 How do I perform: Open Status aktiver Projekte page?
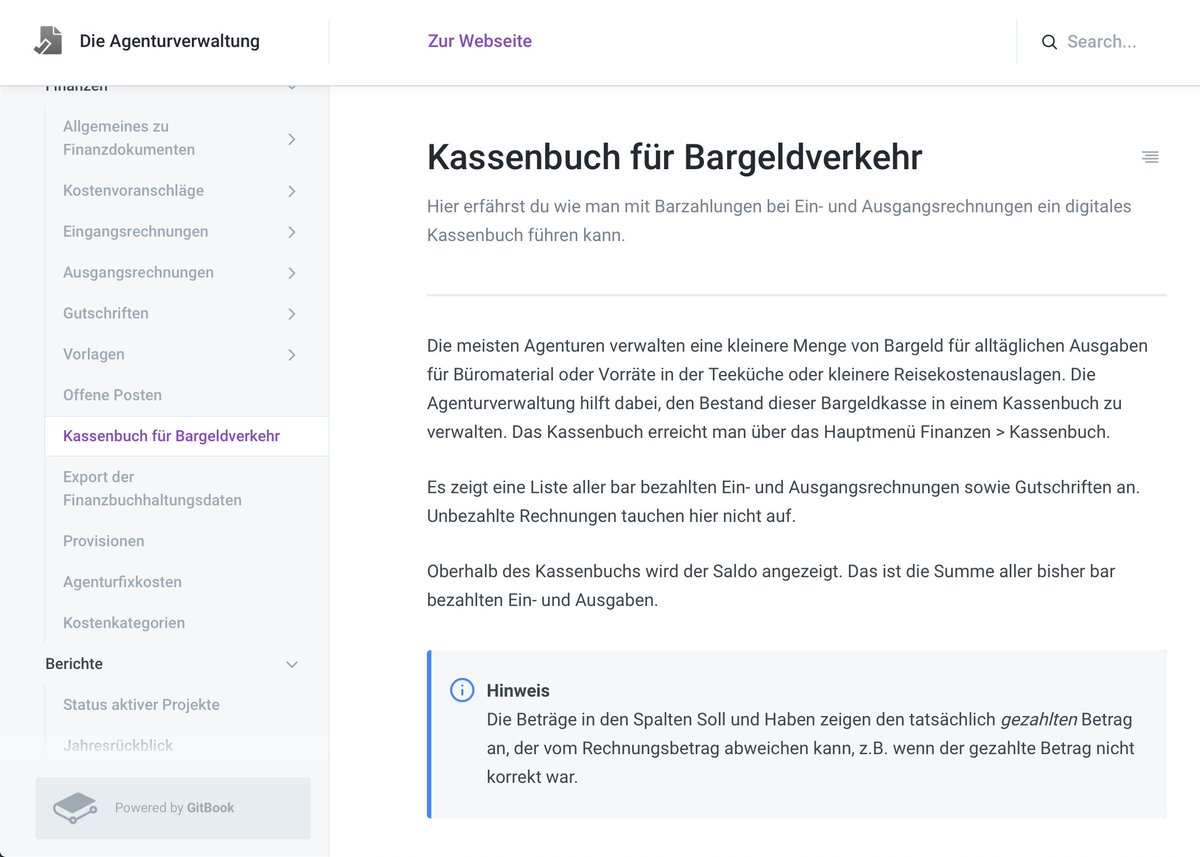141,705
